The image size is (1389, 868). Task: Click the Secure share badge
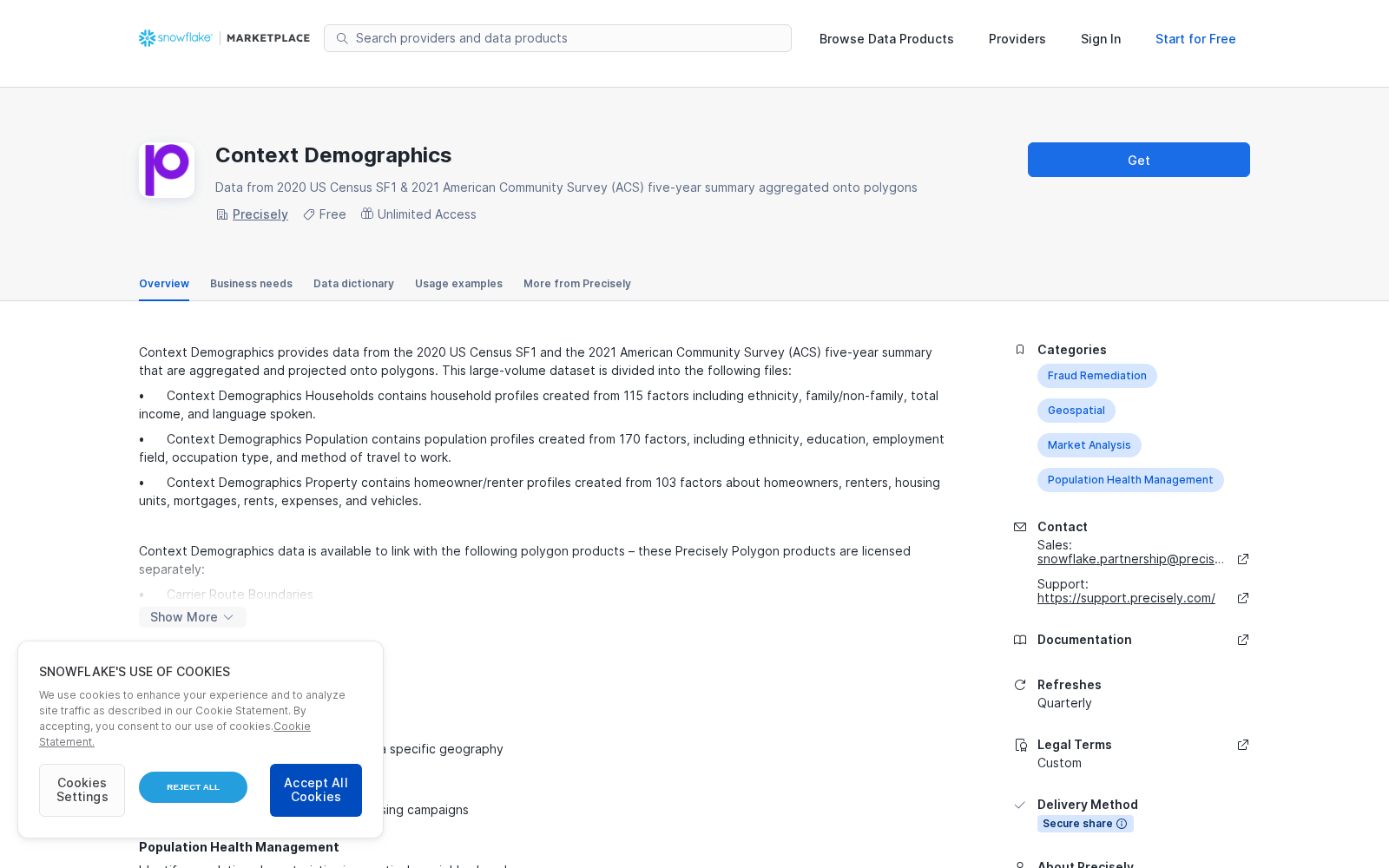coord(1085,824)
